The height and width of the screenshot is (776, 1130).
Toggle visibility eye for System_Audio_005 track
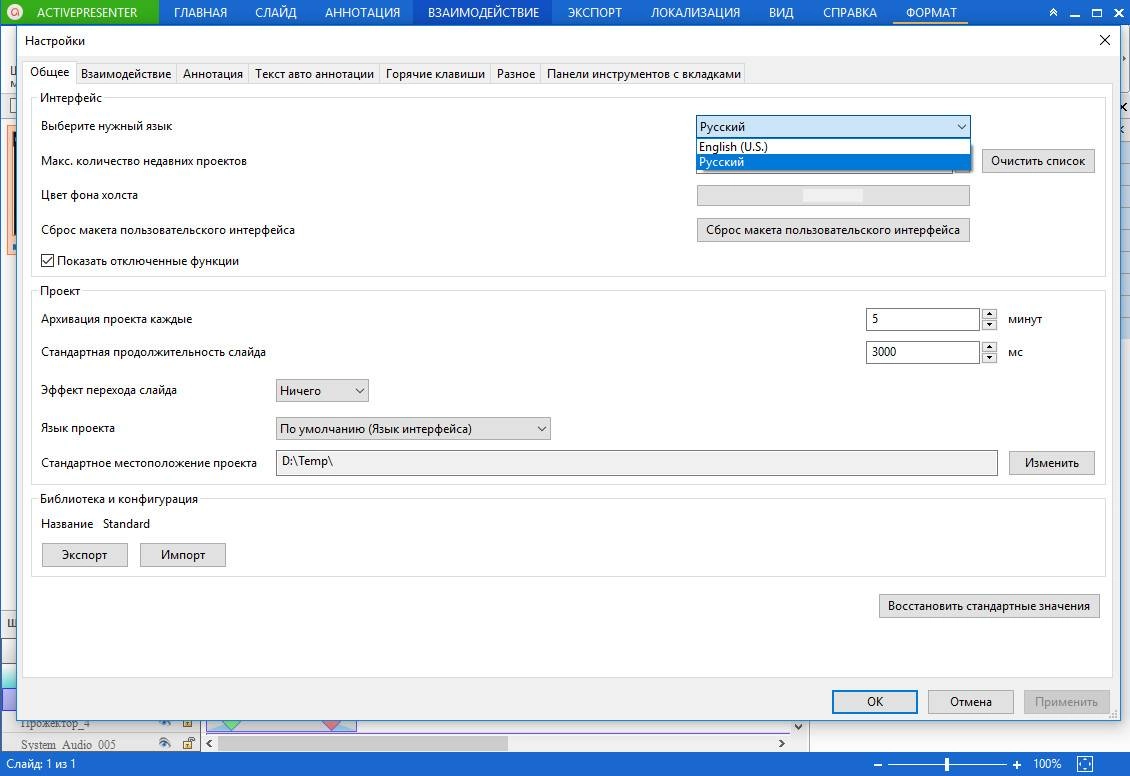[x=165, y=743]
